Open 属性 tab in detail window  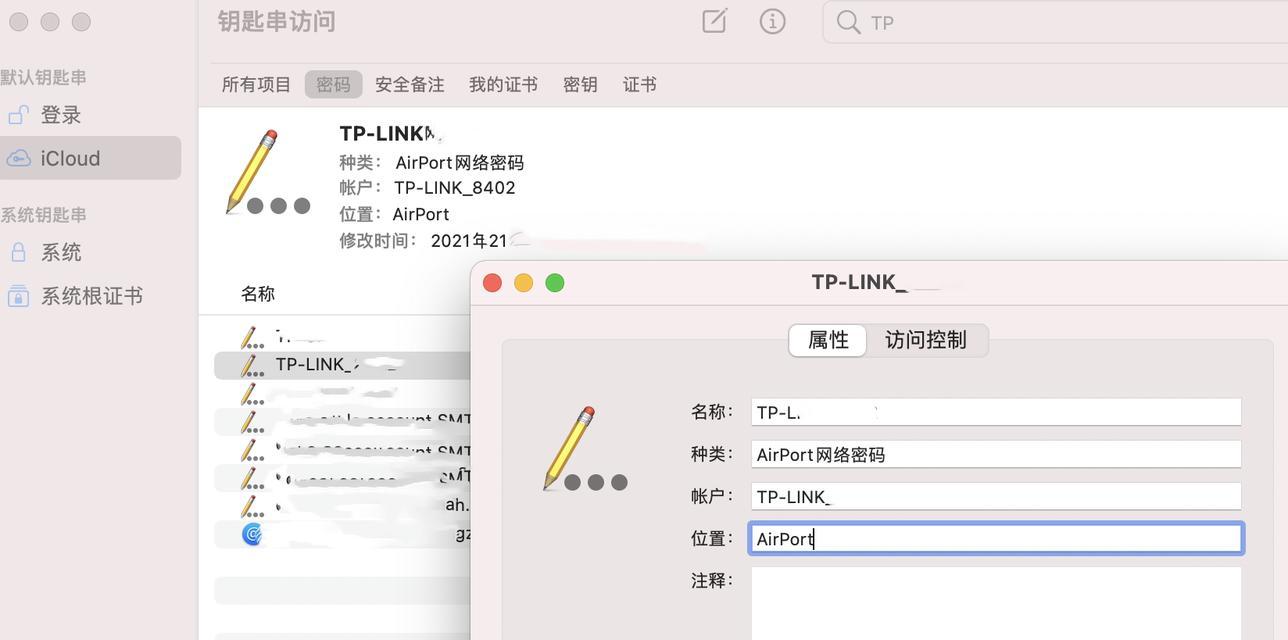828,340
